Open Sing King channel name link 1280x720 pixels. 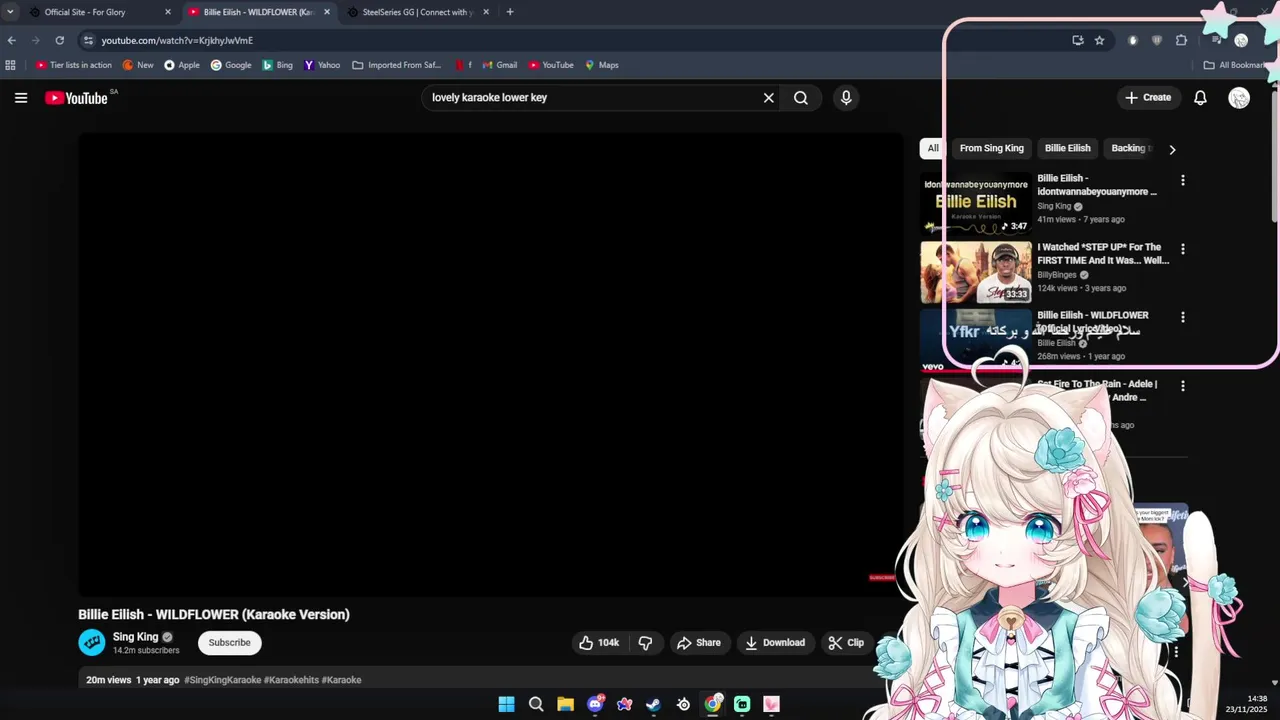tap(135, 637)
